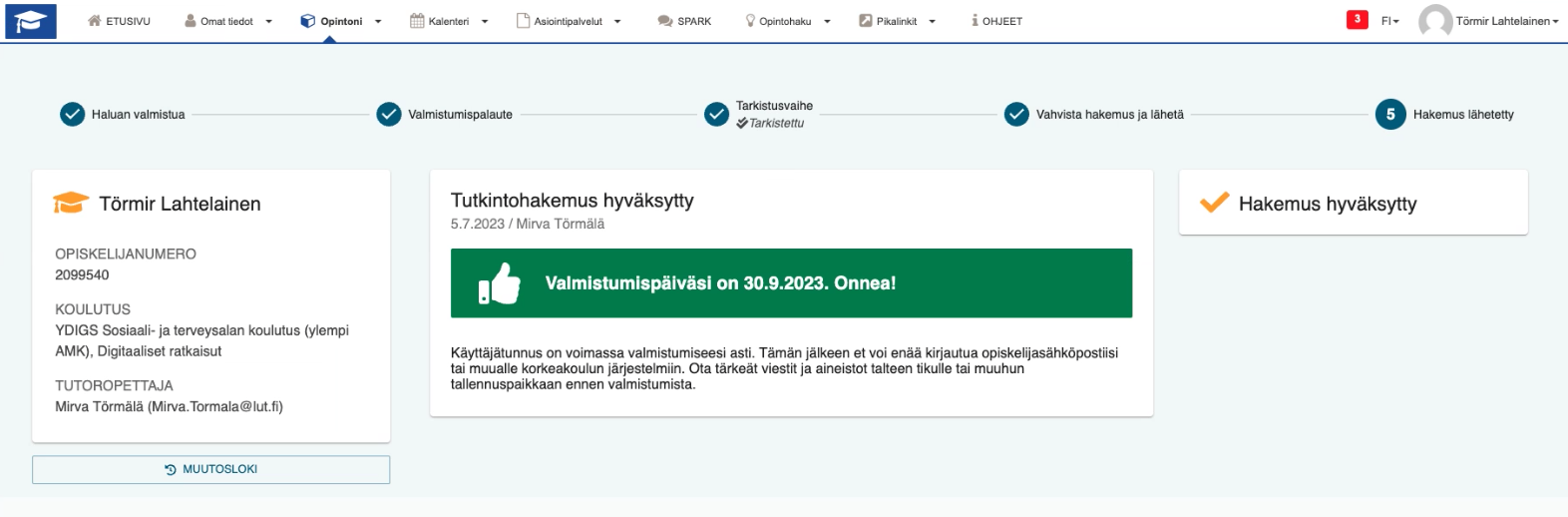The width and height of the screenshot is (1568, 517).
Task: Open the Asiointipalvelut menu
Action: [569, 21]
